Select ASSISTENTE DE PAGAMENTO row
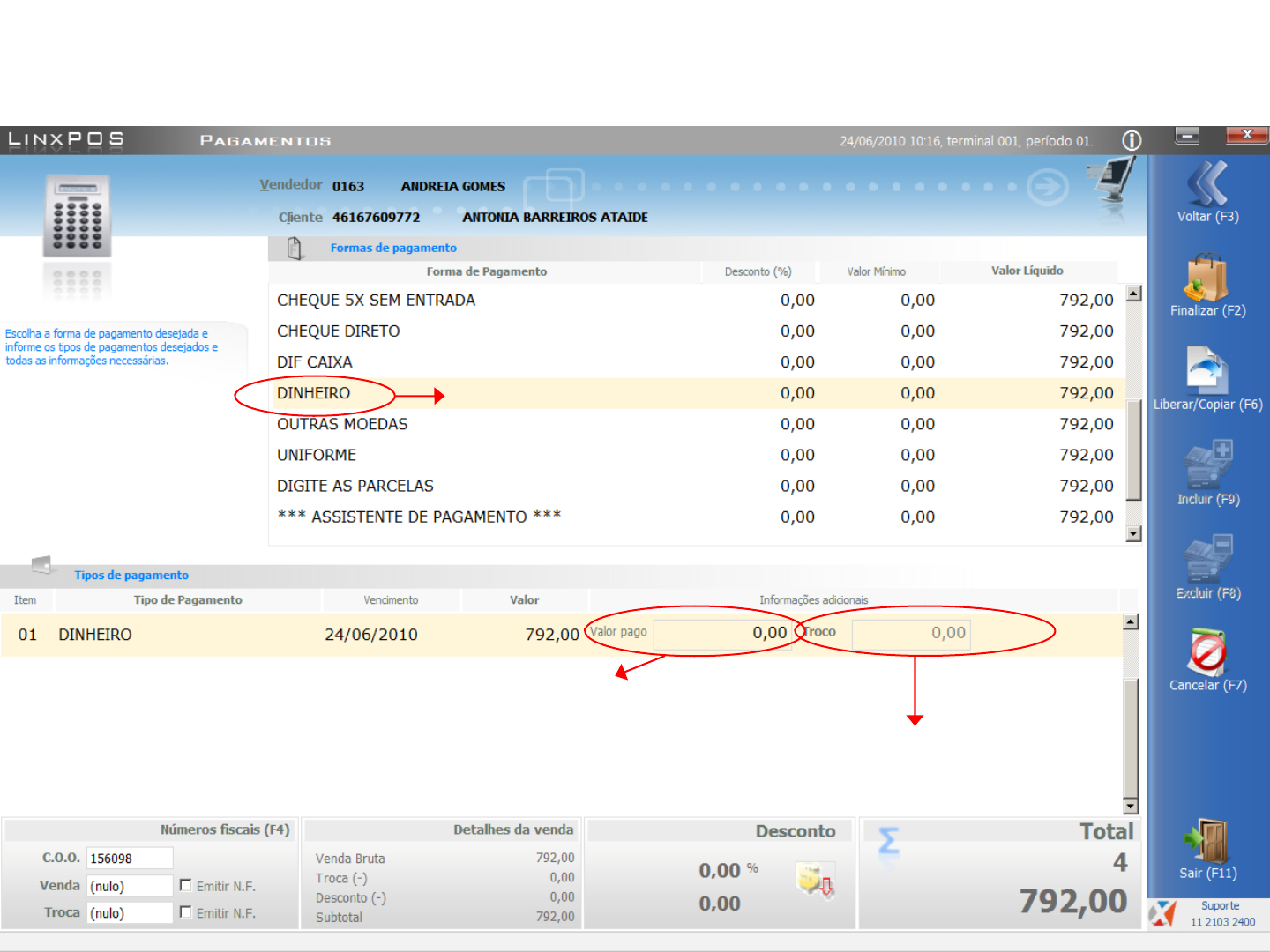The width and height of the screenshot is (1270, 952). (x=695, y=517)
